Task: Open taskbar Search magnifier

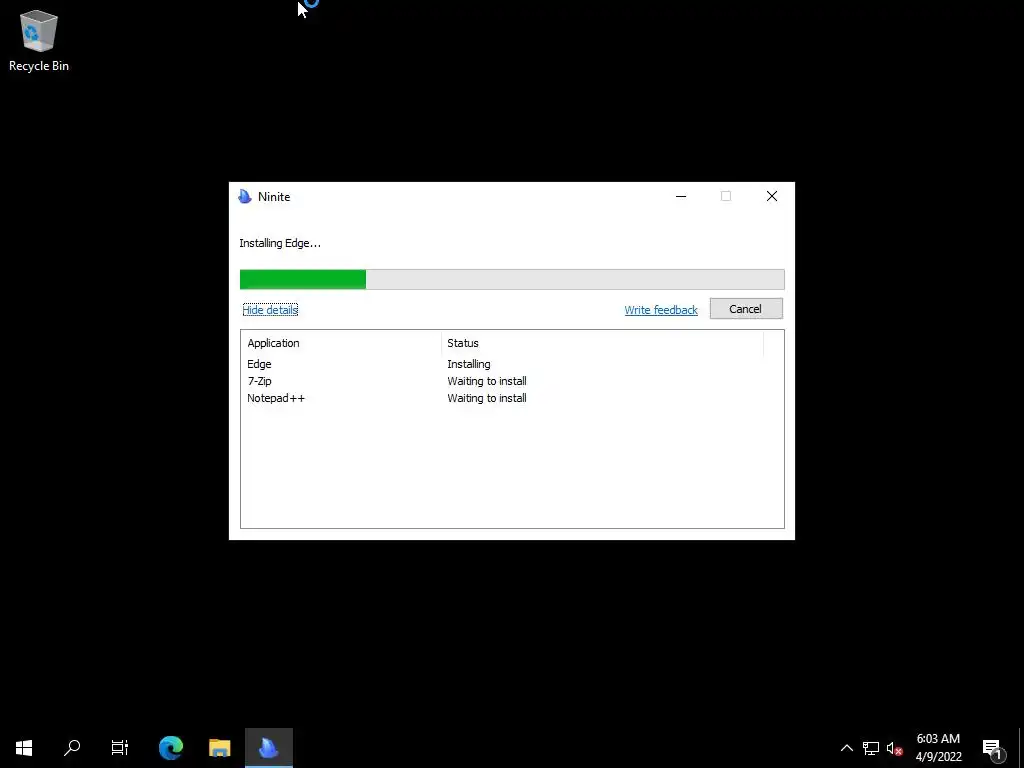Action: (x=72, y=748)
